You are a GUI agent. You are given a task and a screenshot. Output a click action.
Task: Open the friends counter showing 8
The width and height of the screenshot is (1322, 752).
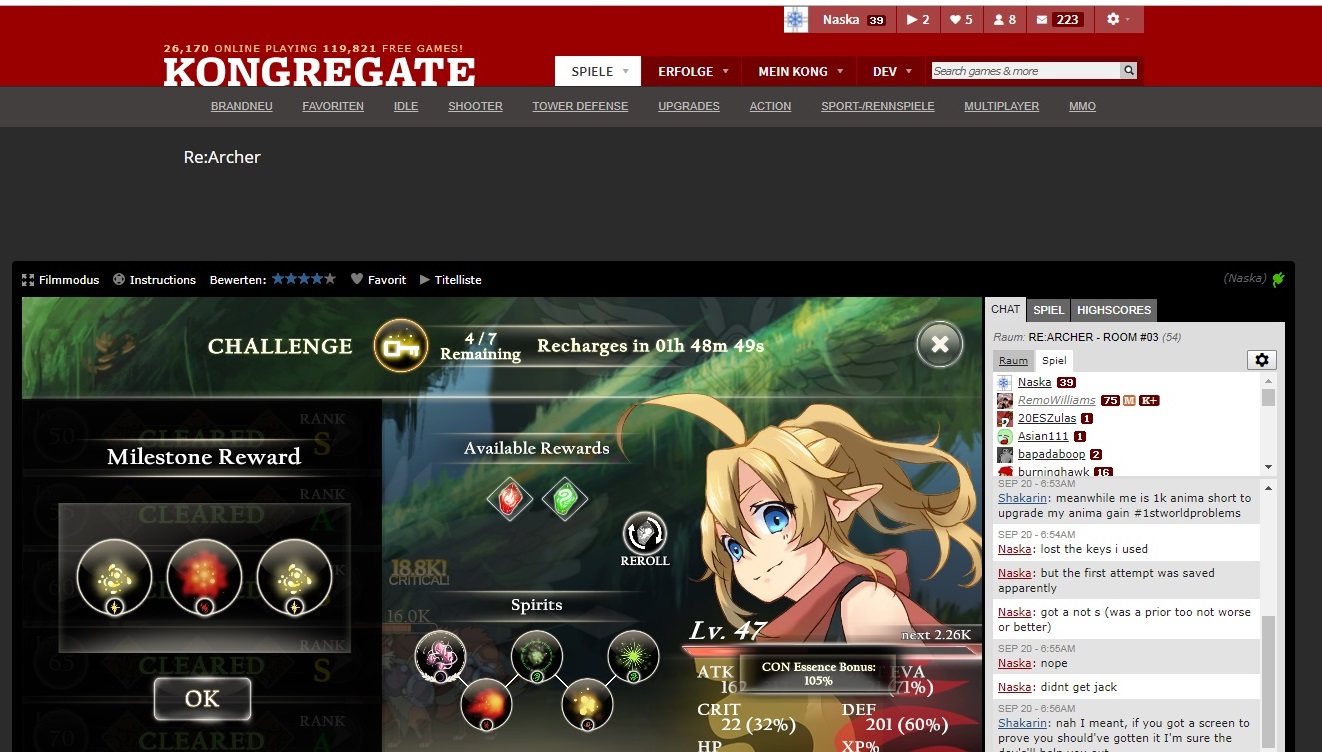click(x=1005, y=20)
